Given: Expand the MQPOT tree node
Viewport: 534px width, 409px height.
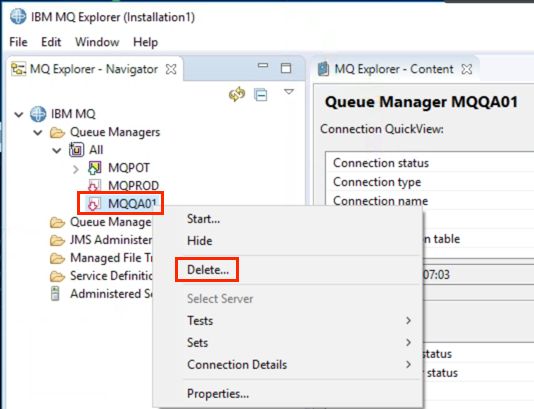Looking at the screenshot, I should [76, 169].
